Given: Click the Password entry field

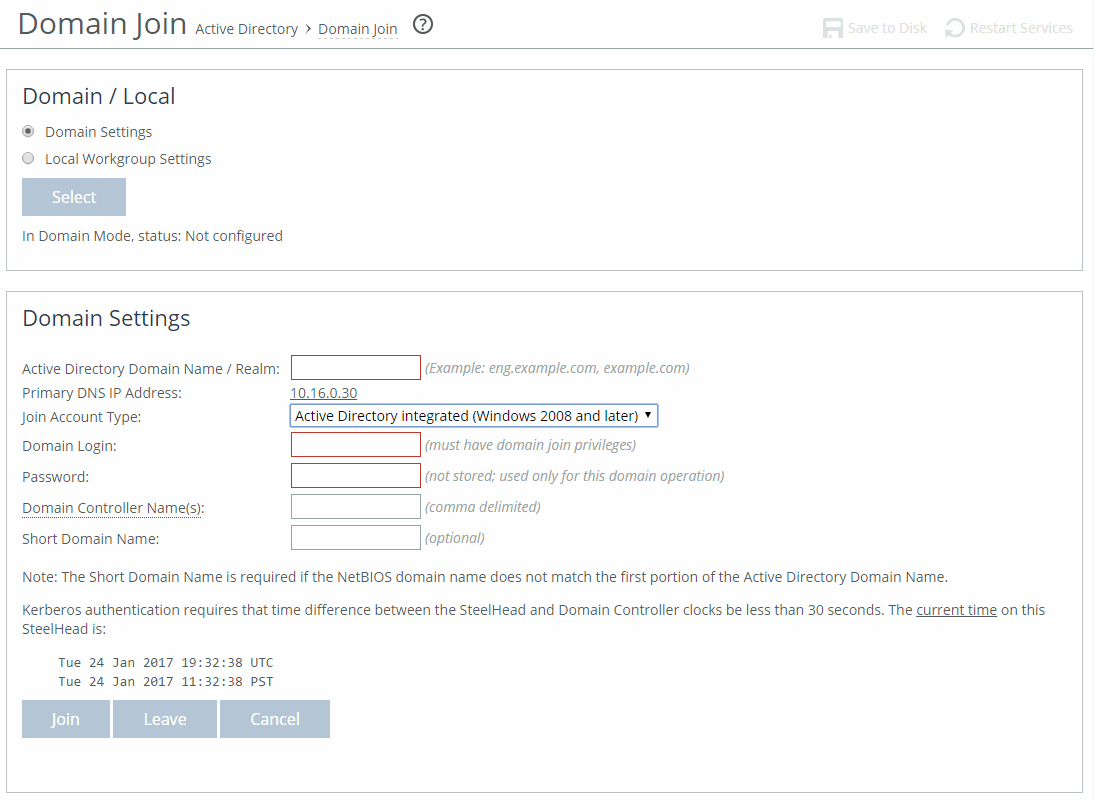Looking at the screenshot, I should [x=355, y=475].
